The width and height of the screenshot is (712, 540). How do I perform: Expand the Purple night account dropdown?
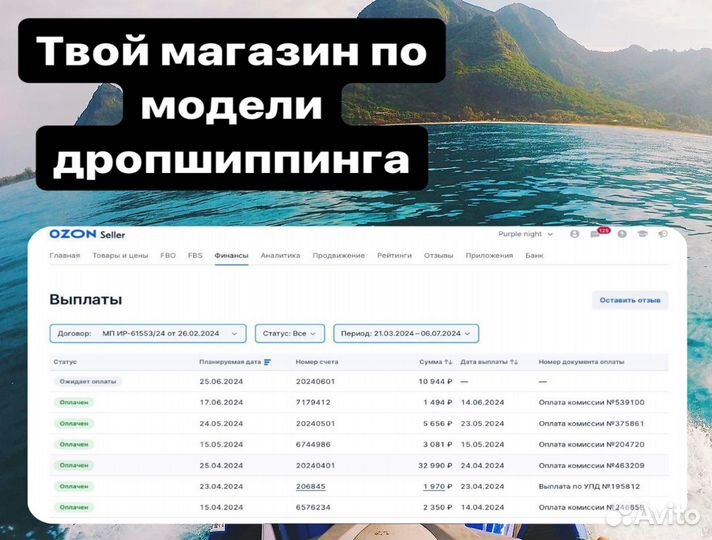coord(525,234)
